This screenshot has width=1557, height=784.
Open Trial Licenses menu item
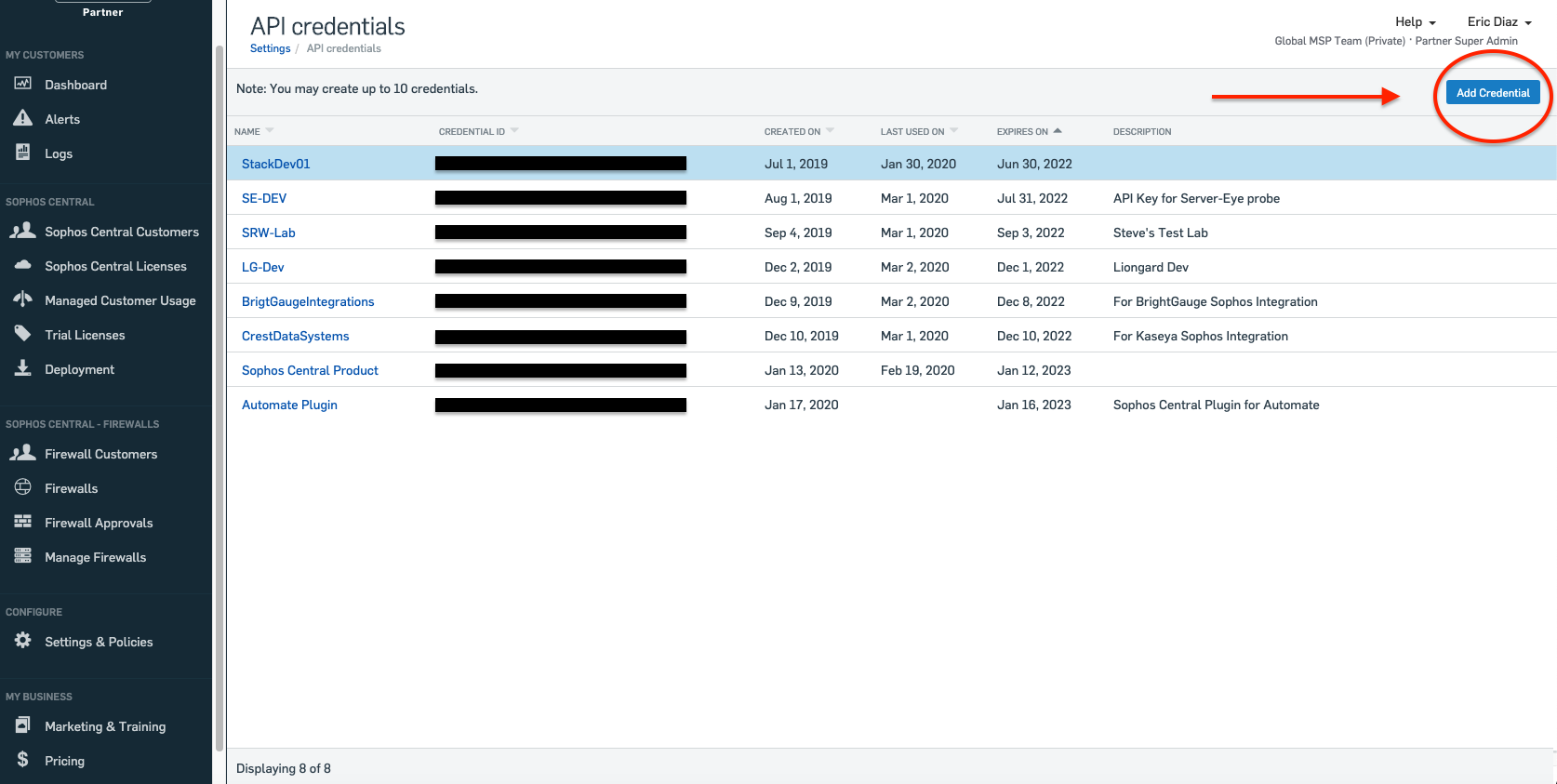click(85, 335)
